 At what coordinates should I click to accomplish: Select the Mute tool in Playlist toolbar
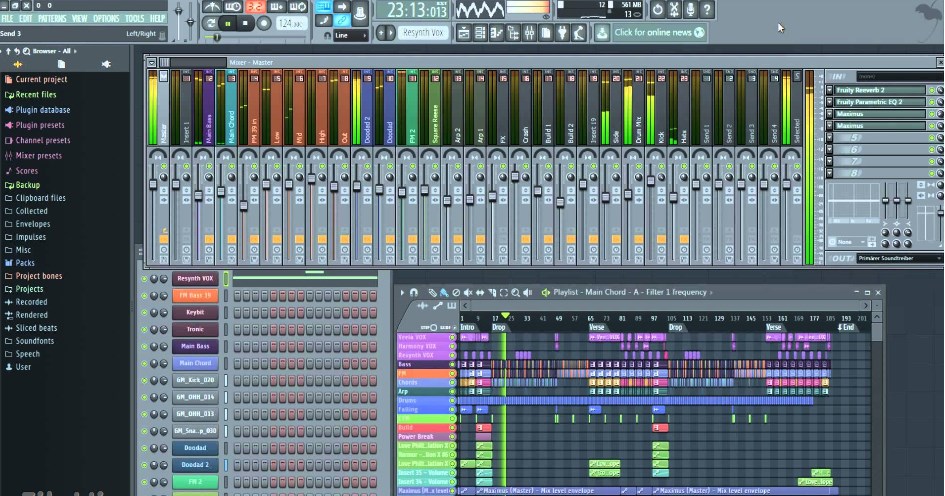pos(468,292)
